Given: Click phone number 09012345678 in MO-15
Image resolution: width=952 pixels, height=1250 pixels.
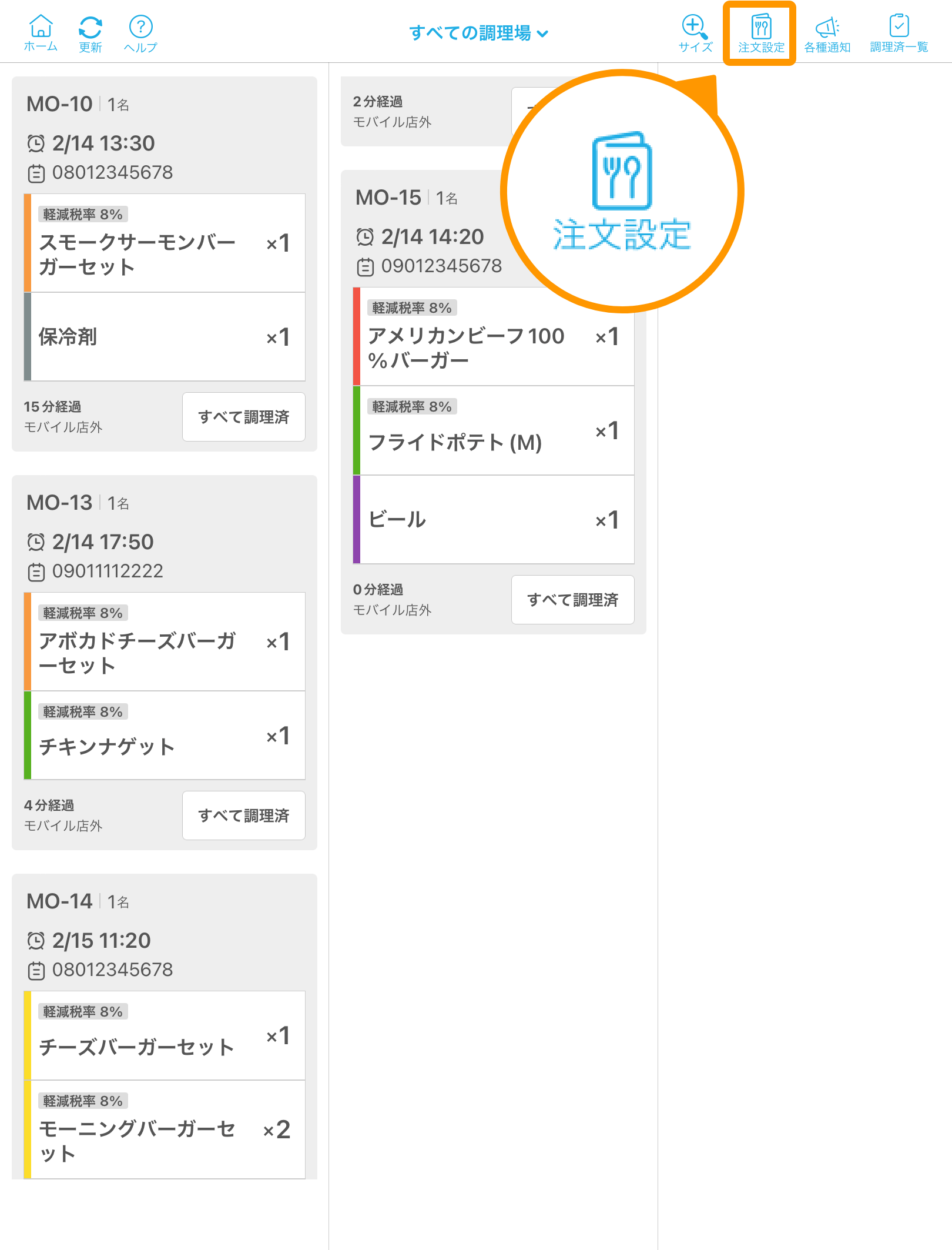Looking at the screenshot, I should 441,266.
